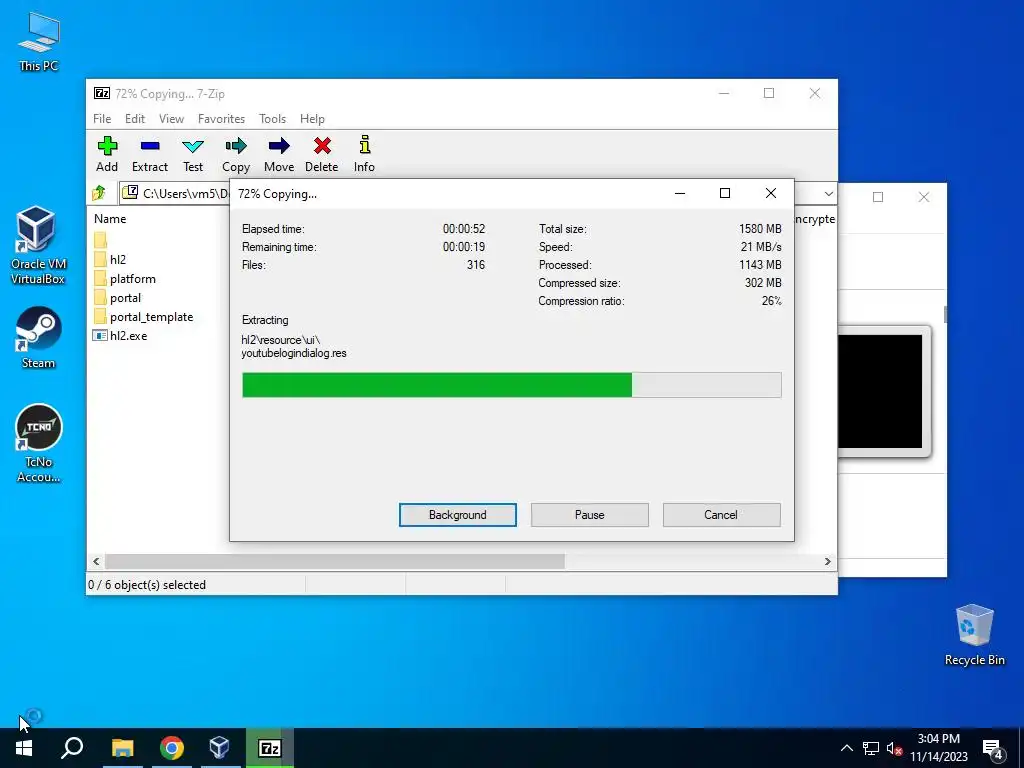This screenshot has height=768, width=1024.
Task: Minimize the 72% Copying dialog
Action: click(680, 193)
